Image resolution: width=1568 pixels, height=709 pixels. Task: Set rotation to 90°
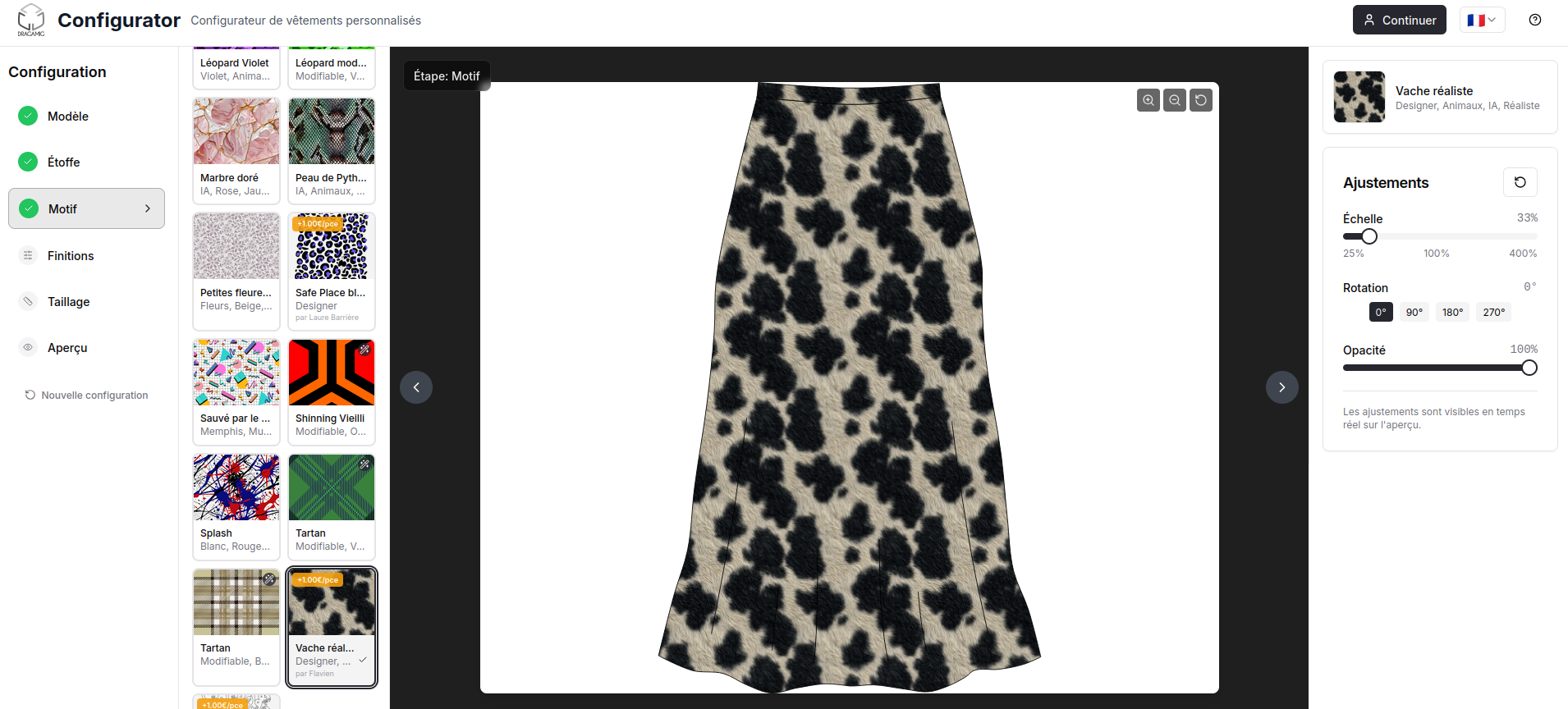(x=1414, y=312)
